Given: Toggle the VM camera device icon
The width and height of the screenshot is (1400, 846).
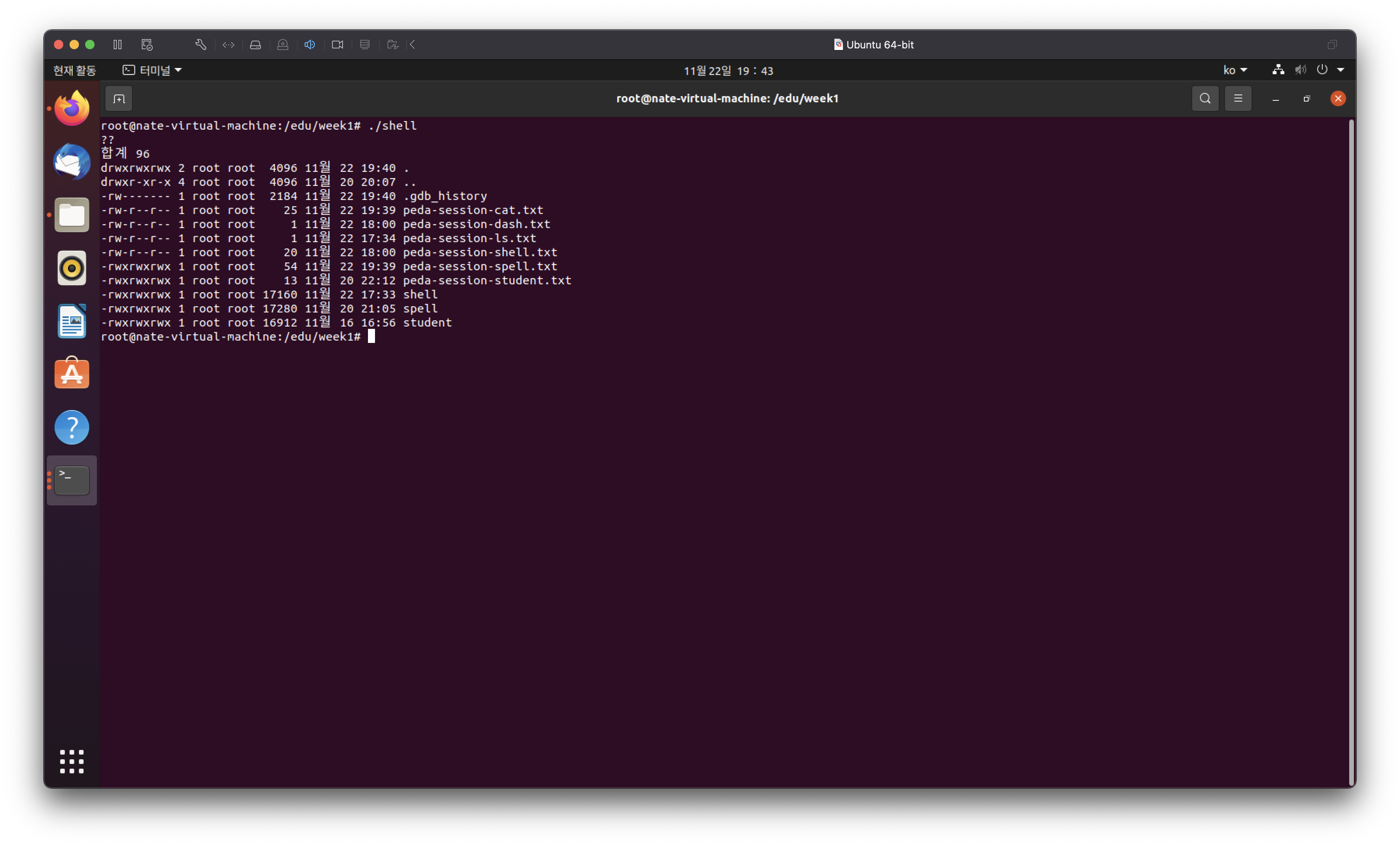Looking at the screenshot, I should pos(337,44).
